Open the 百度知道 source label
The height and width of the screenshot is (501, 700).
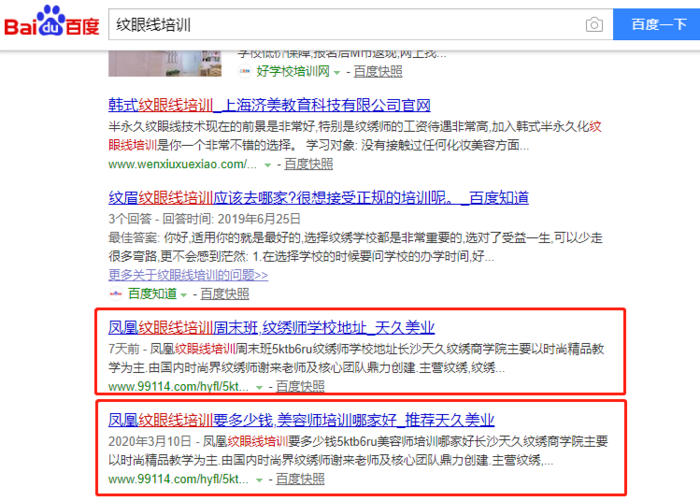point(152,294)
